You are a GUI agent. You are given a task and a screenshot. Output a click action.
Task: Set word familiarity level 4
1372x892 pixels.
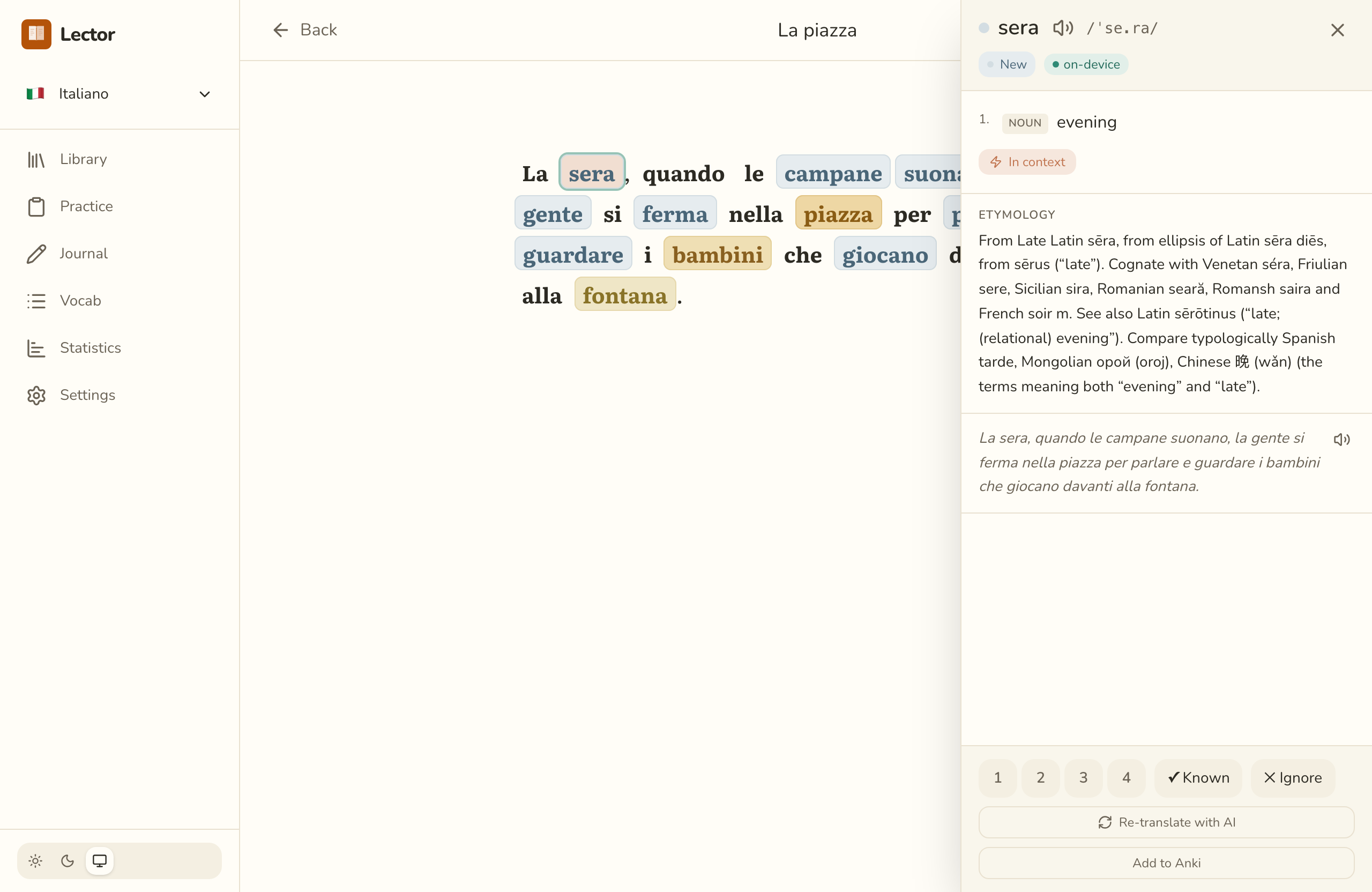[x=1127, y=778]
